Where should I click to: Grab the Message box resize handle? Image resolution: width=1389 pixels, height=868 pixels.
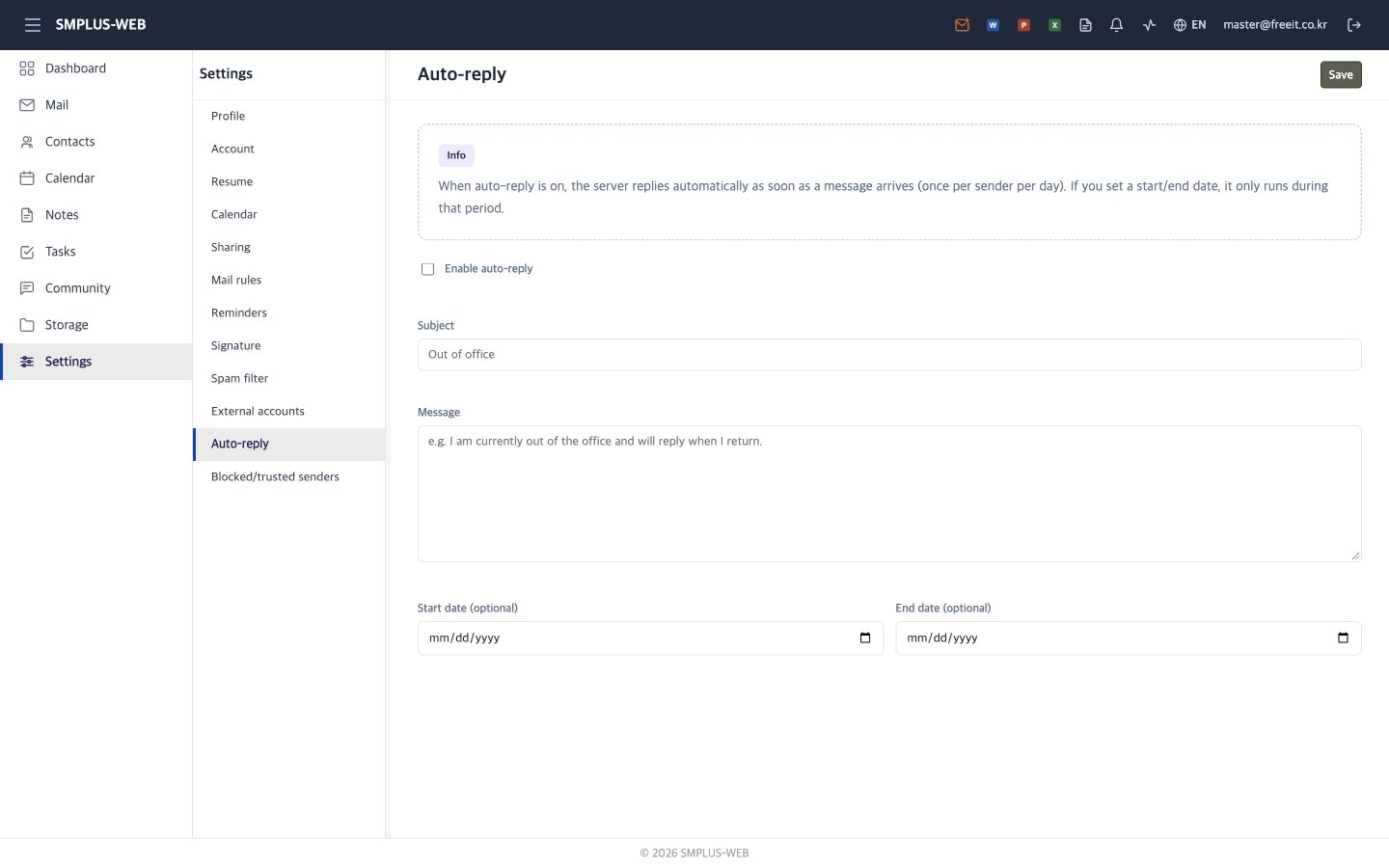click(x=1355, y=556)
